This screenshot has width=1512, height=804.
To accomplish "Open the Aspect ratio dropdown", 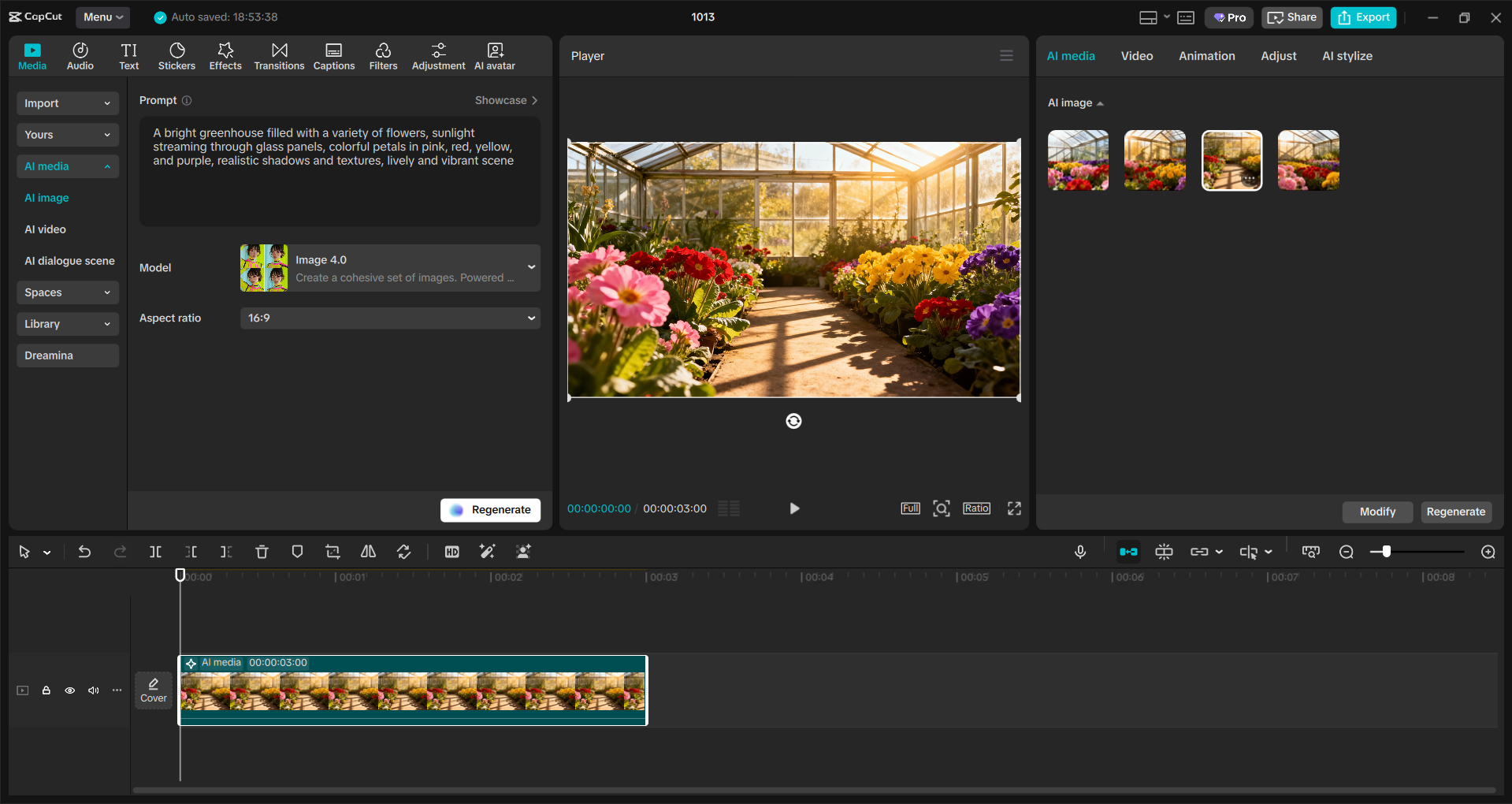I will click(x=390, y=318).
